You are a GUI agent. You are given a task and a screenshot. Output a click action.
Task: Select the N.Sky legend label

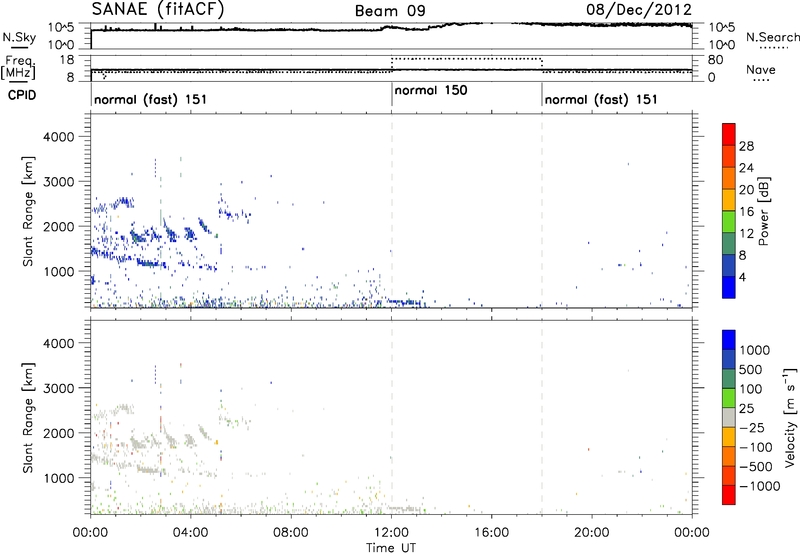[x=19, y=37]
